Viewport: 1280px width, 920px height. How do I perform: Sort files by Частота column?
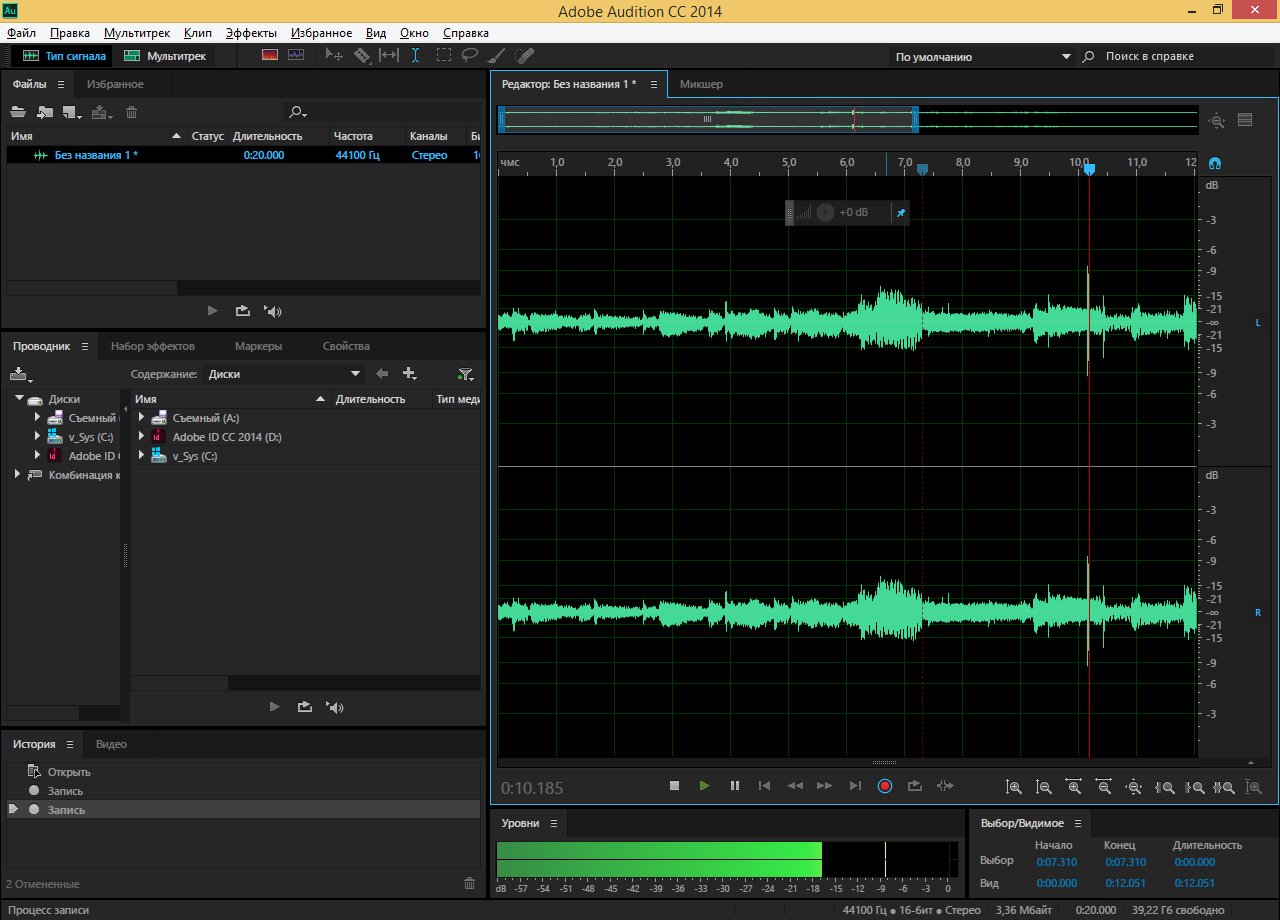pyautogui.click(x=353, y=136)
